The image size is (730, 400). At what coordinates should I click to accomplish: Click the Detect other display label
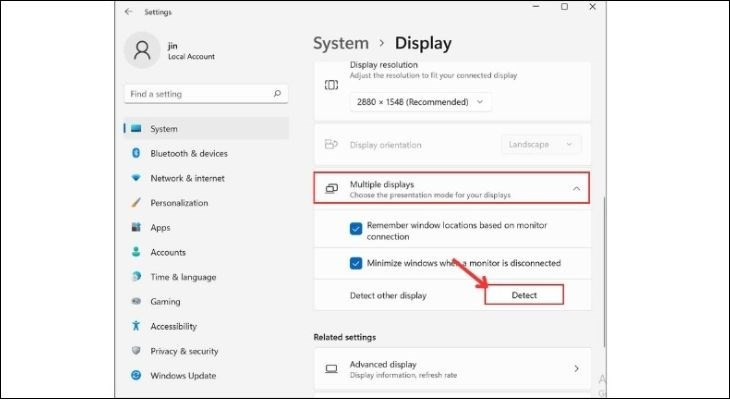pyautogui.click(x=388, y=295)
